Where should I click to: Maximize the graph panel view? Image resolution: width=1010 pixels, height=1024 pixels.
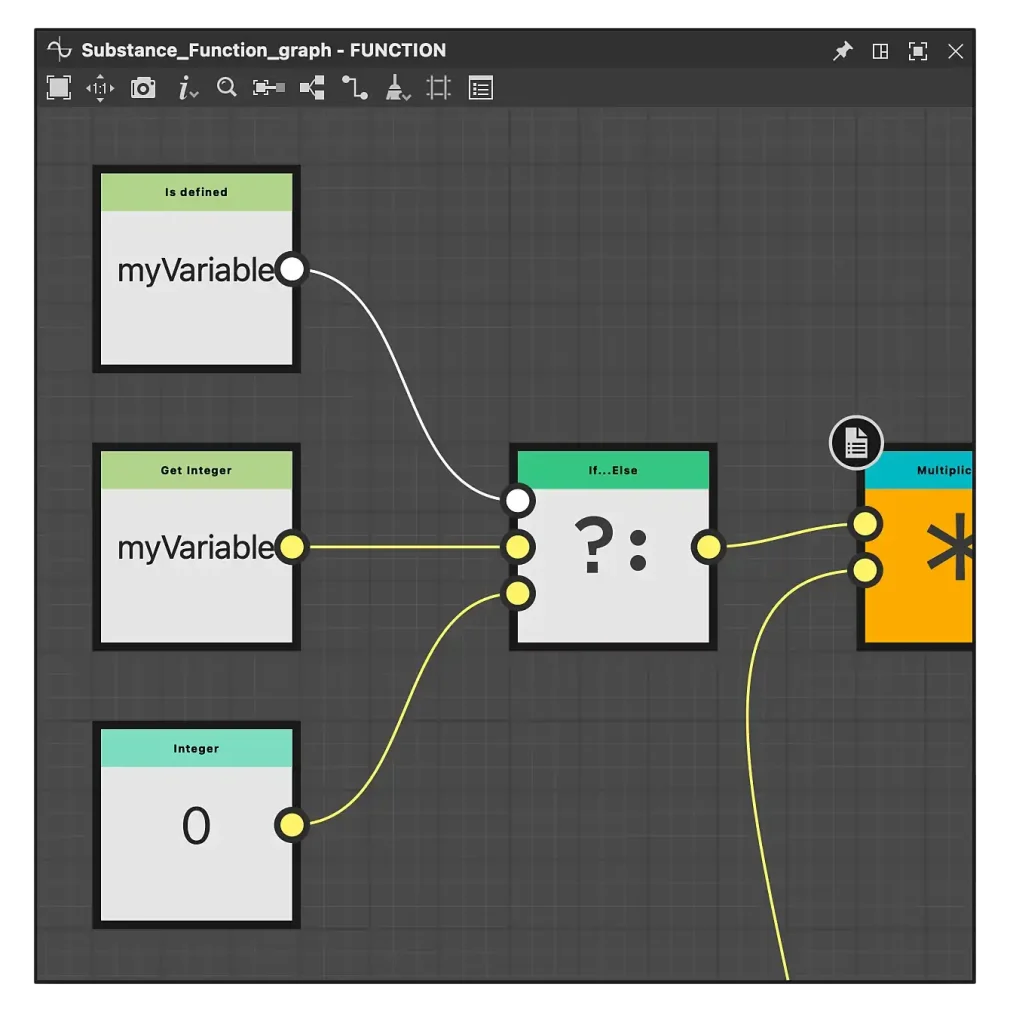coord(917,51)
